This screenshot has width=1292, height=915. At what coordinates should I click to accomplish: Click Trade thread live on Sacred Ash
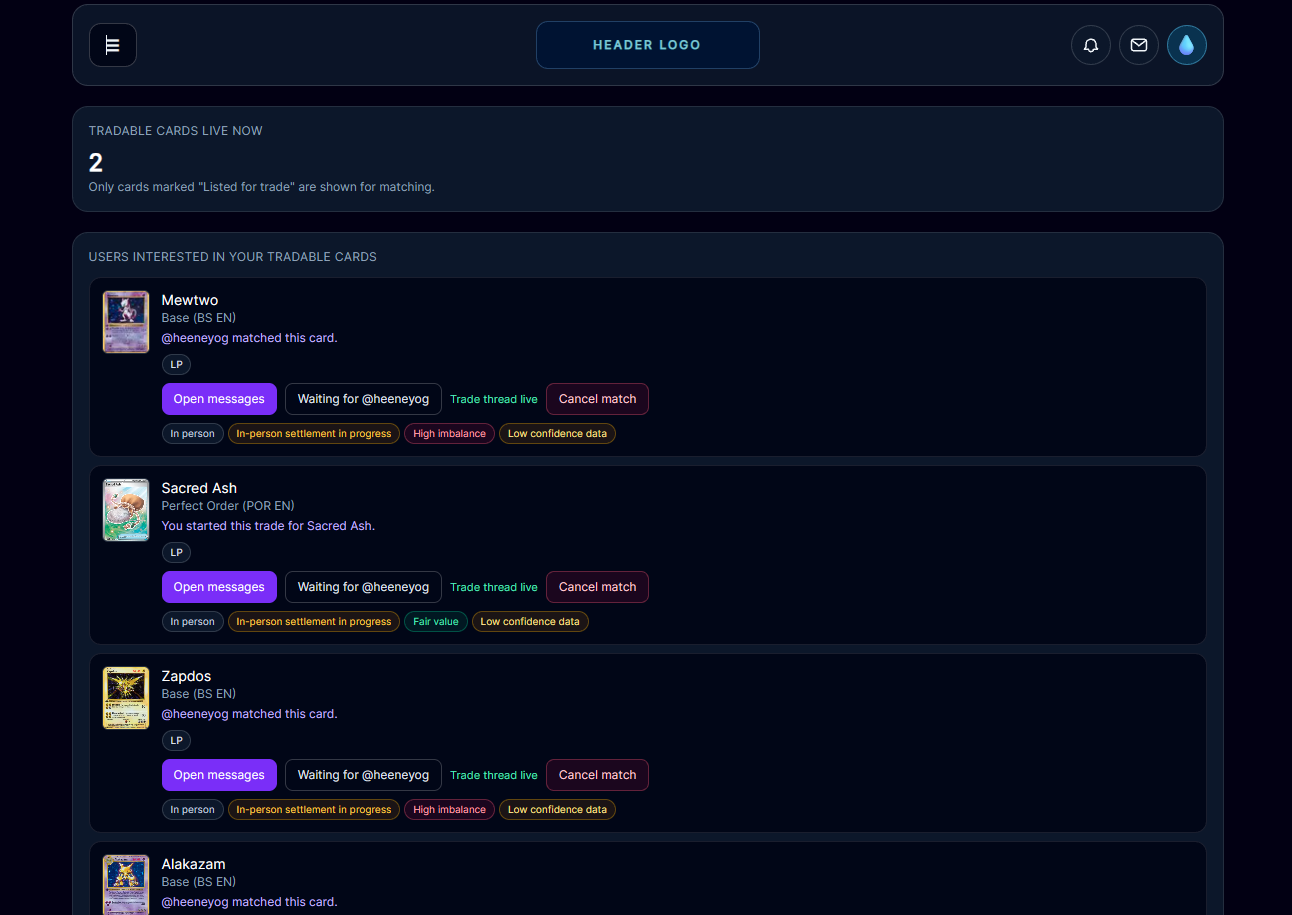point(494,587)
